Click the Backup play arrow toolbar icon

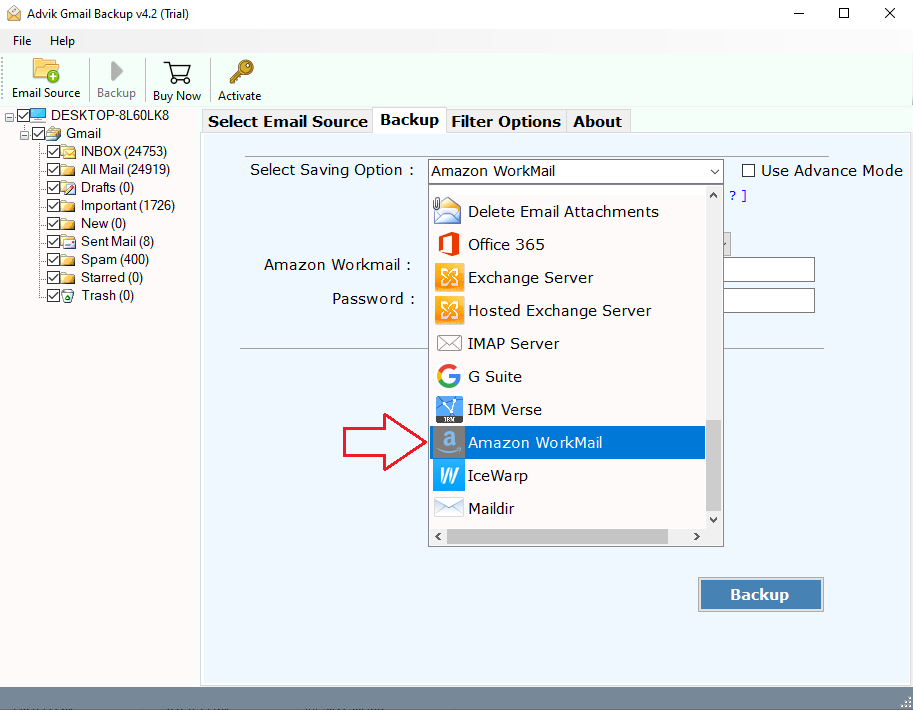tap(116, 72)
